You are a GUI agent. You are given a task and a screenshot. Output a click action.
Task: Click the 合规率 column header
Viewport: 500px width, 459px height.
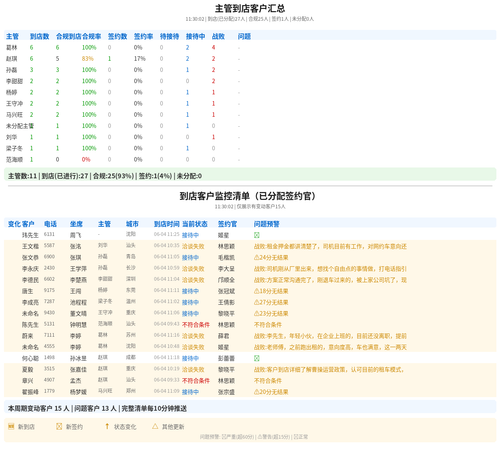[92, 36]
